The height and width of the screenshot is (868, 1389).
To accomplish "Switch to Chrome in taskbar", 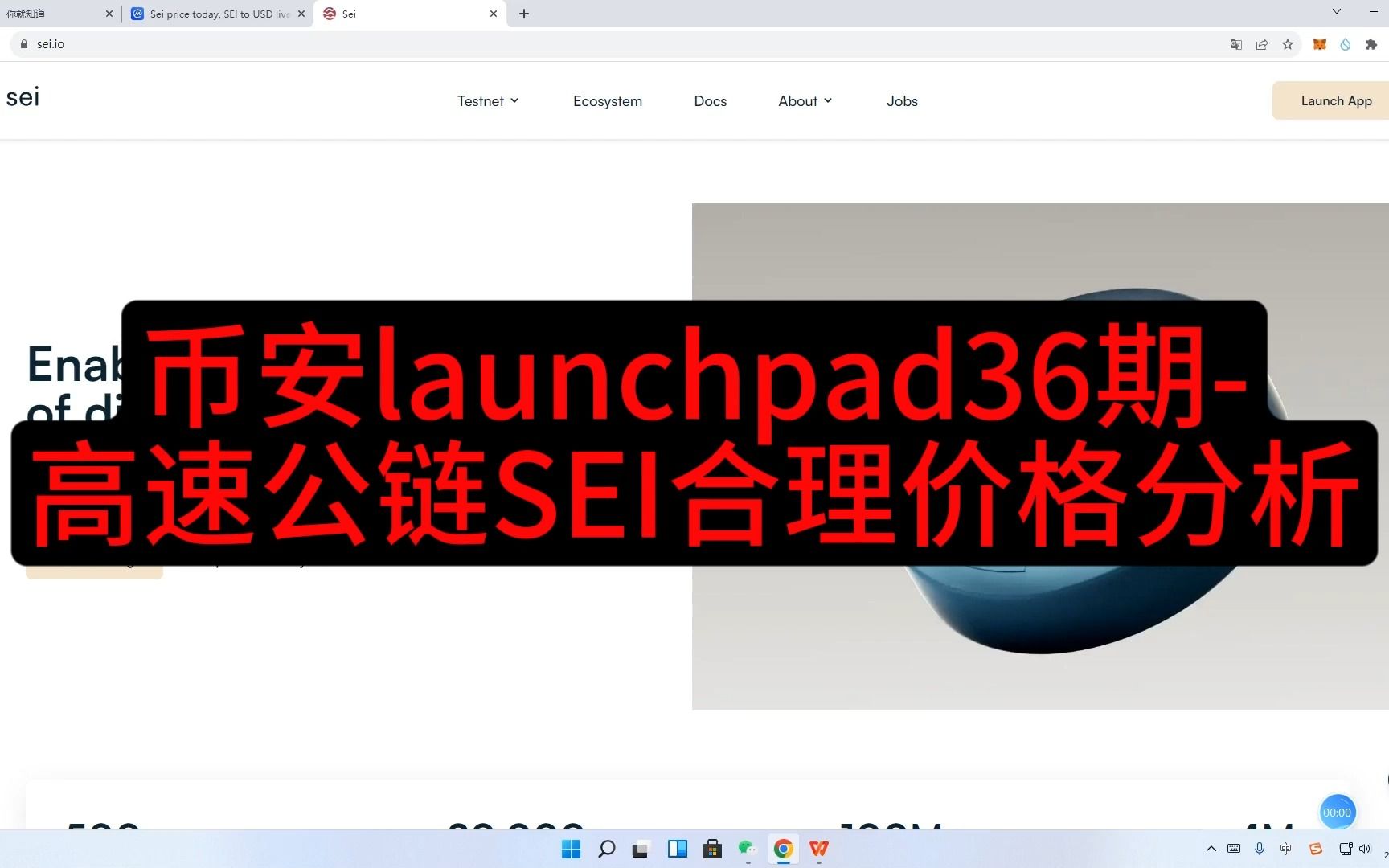I will click(784, 849).
